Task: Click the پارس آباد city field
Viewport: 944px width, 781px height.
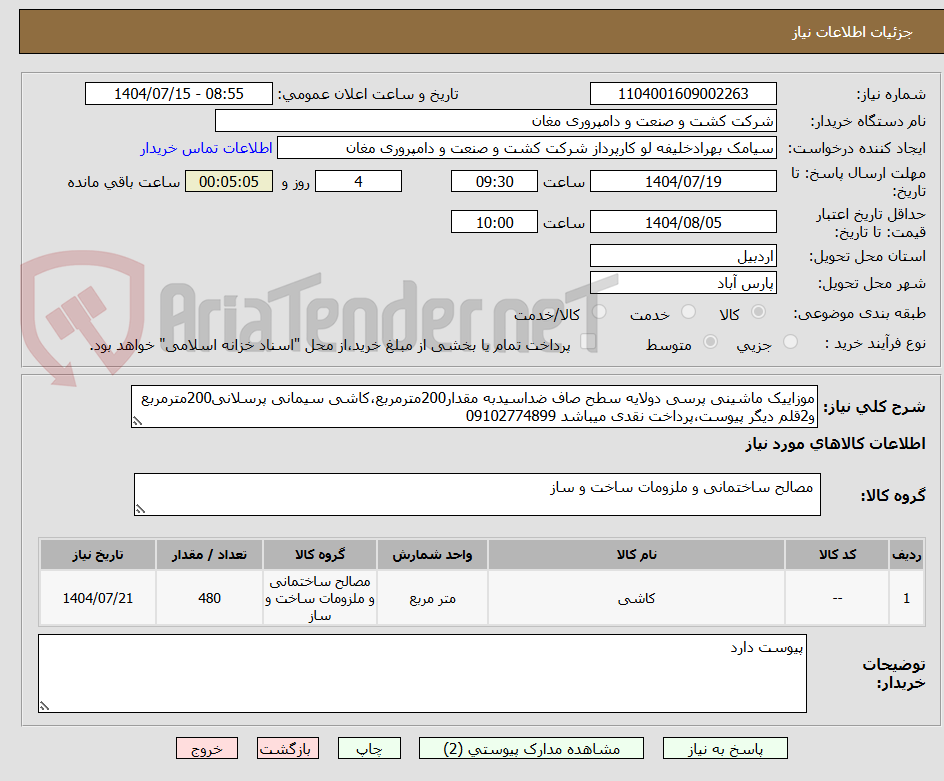Action: point(683,282)
